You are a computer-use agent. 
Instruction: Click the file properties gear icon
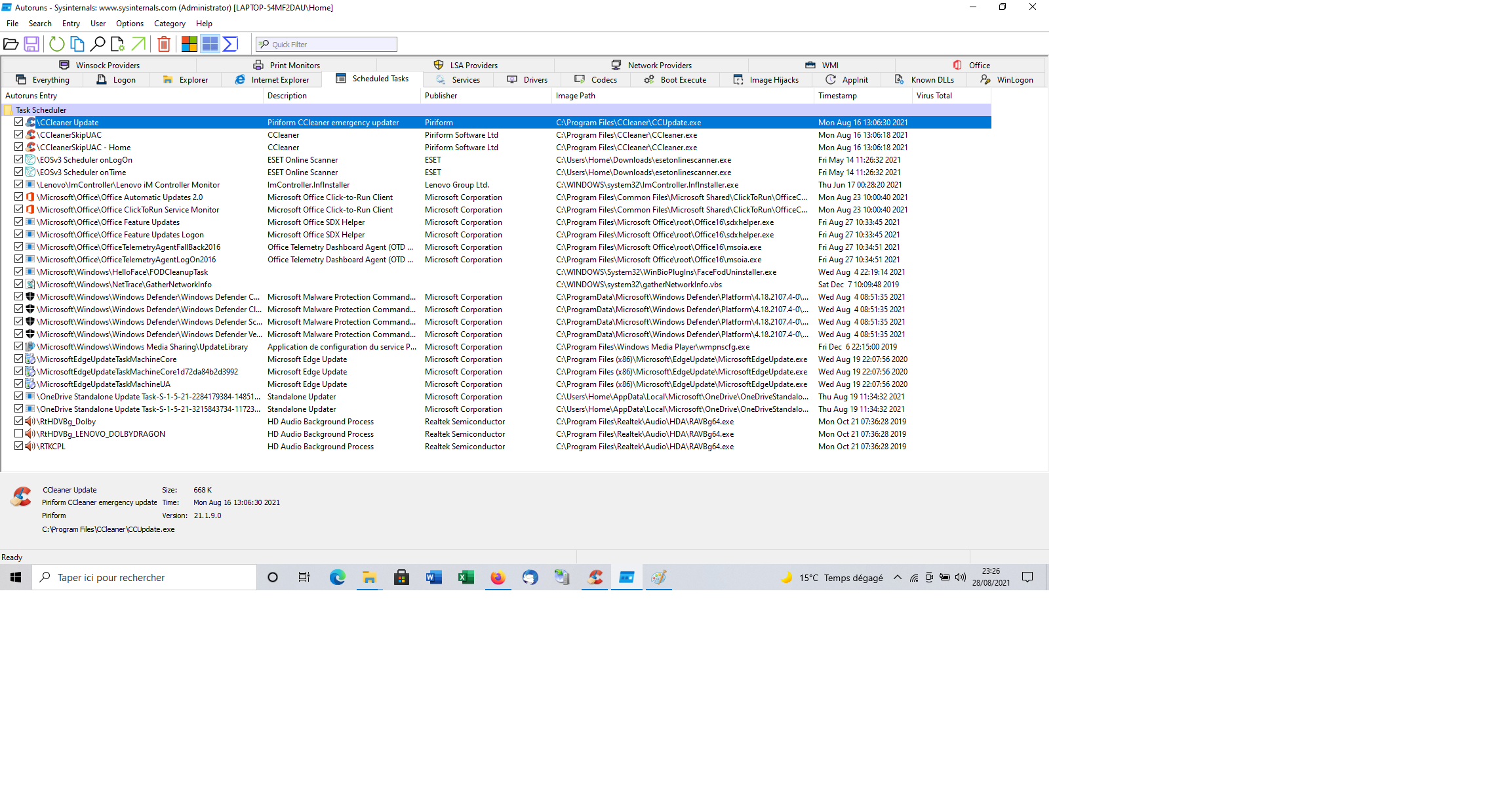pos(118,44)
